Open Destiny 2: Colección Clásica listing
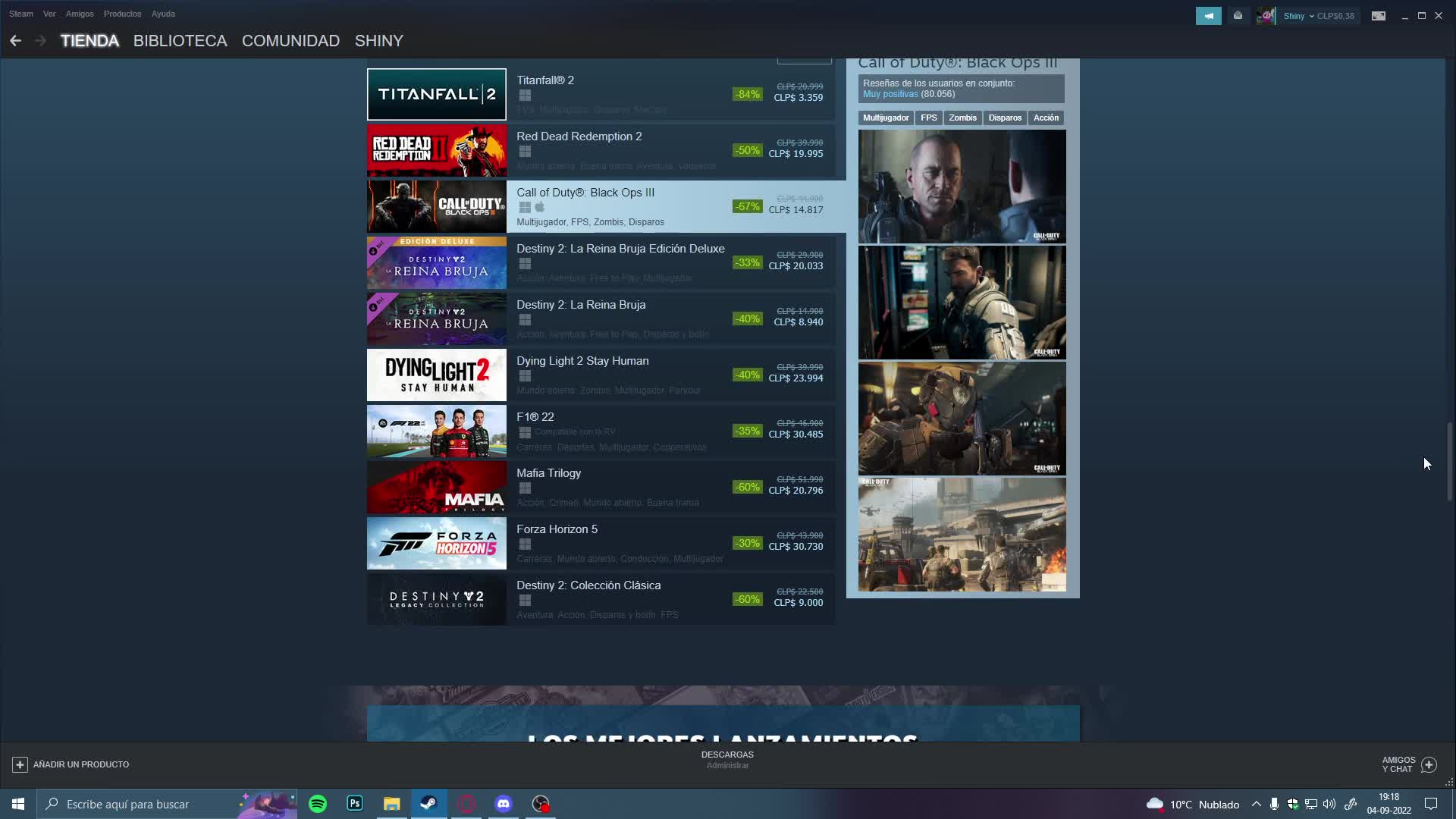The image size is (1456, 819). [x=601, y=599]
